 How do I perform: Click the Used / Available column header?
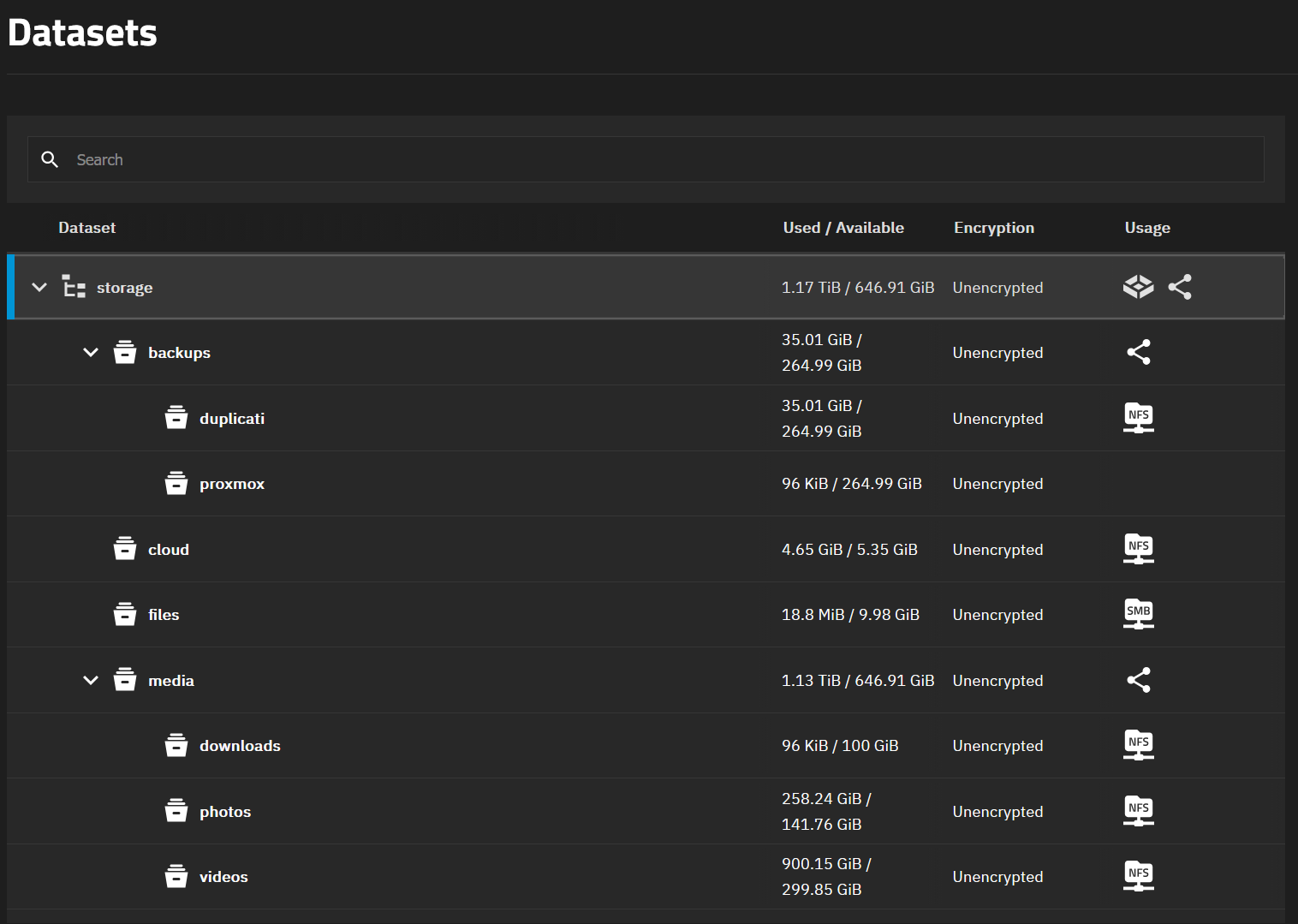pos(843,228)
